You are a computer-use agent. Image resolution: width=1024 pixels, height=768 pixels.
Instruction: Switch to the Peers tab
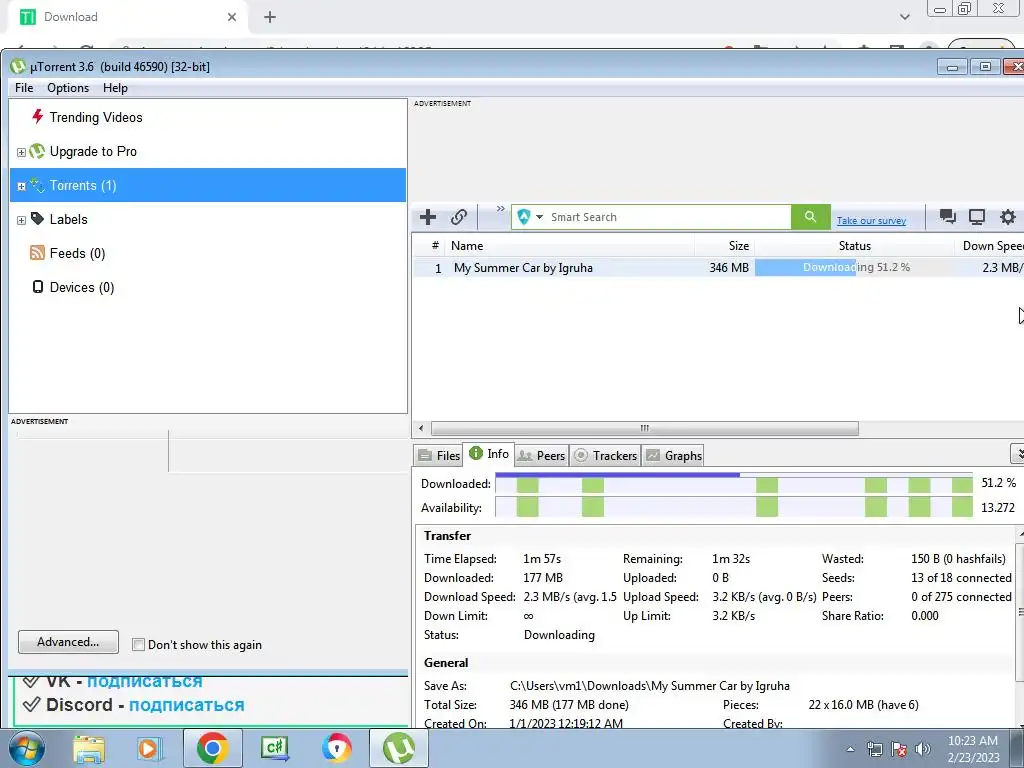(541, 456)
